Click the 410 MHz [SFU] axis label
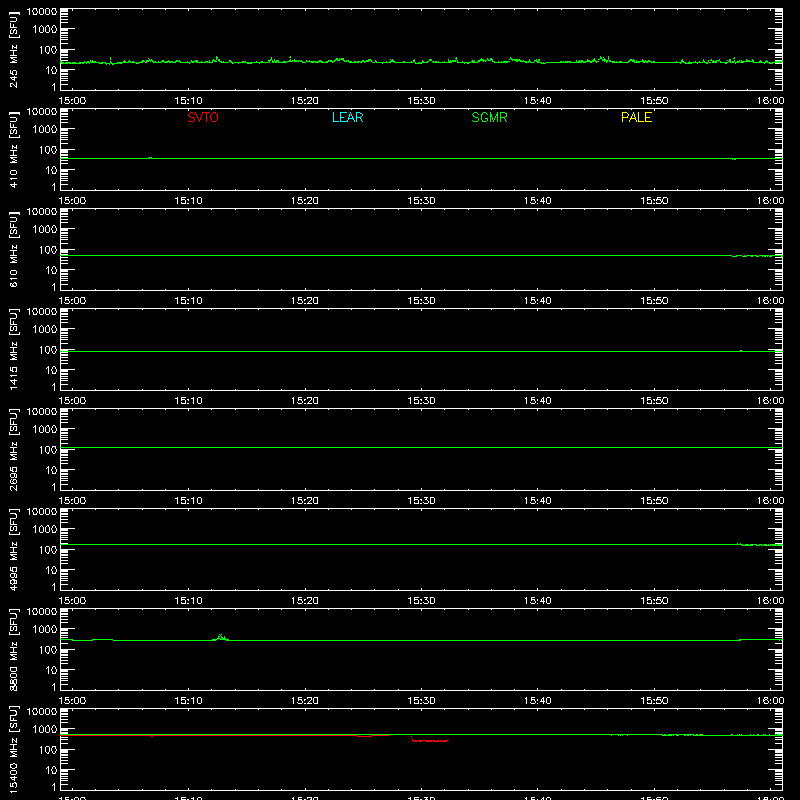 pyautogui.click(x=14, y=149)
